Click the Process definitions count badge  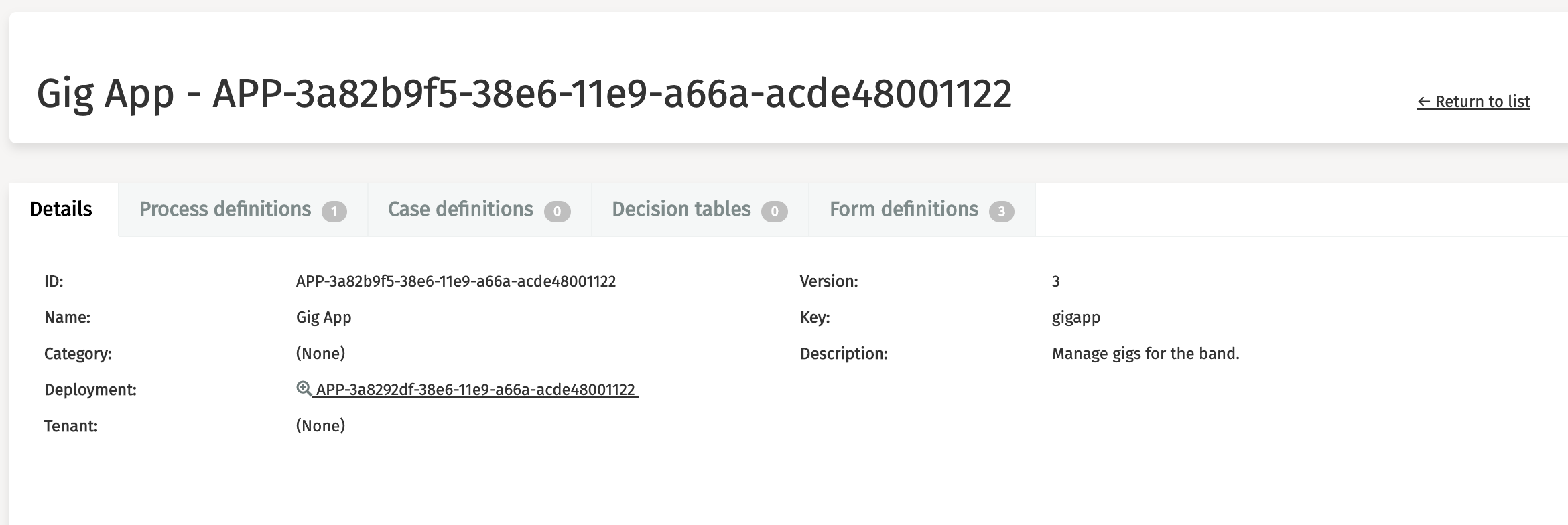[334, 212]
